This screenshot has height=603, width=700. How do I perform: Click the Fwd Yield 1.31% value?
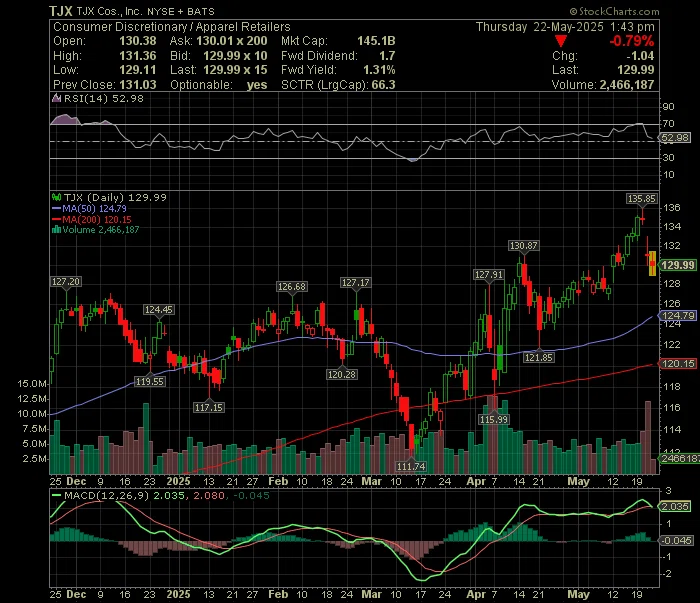(x=379, y=70)
